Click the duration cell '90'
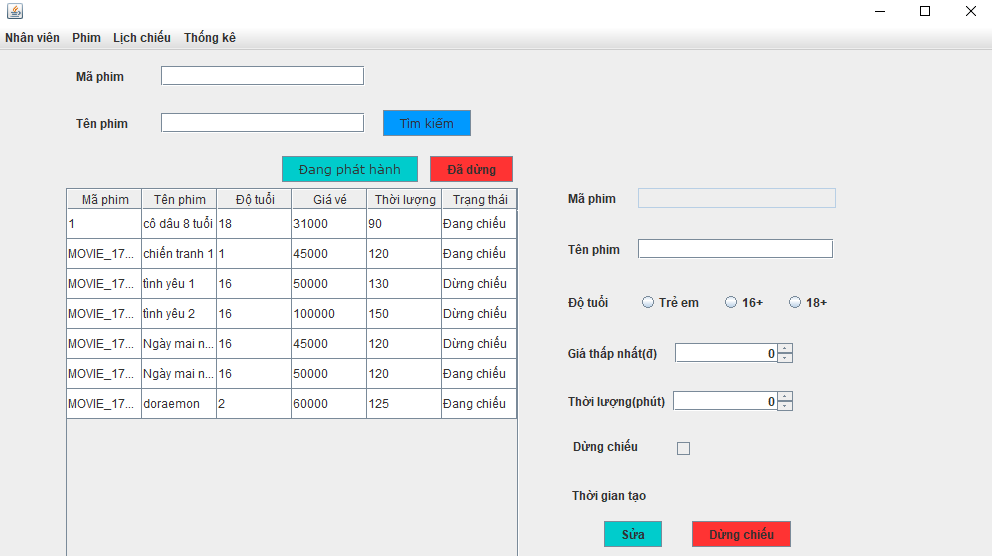992x556 pixels. [x=404, y=224]
